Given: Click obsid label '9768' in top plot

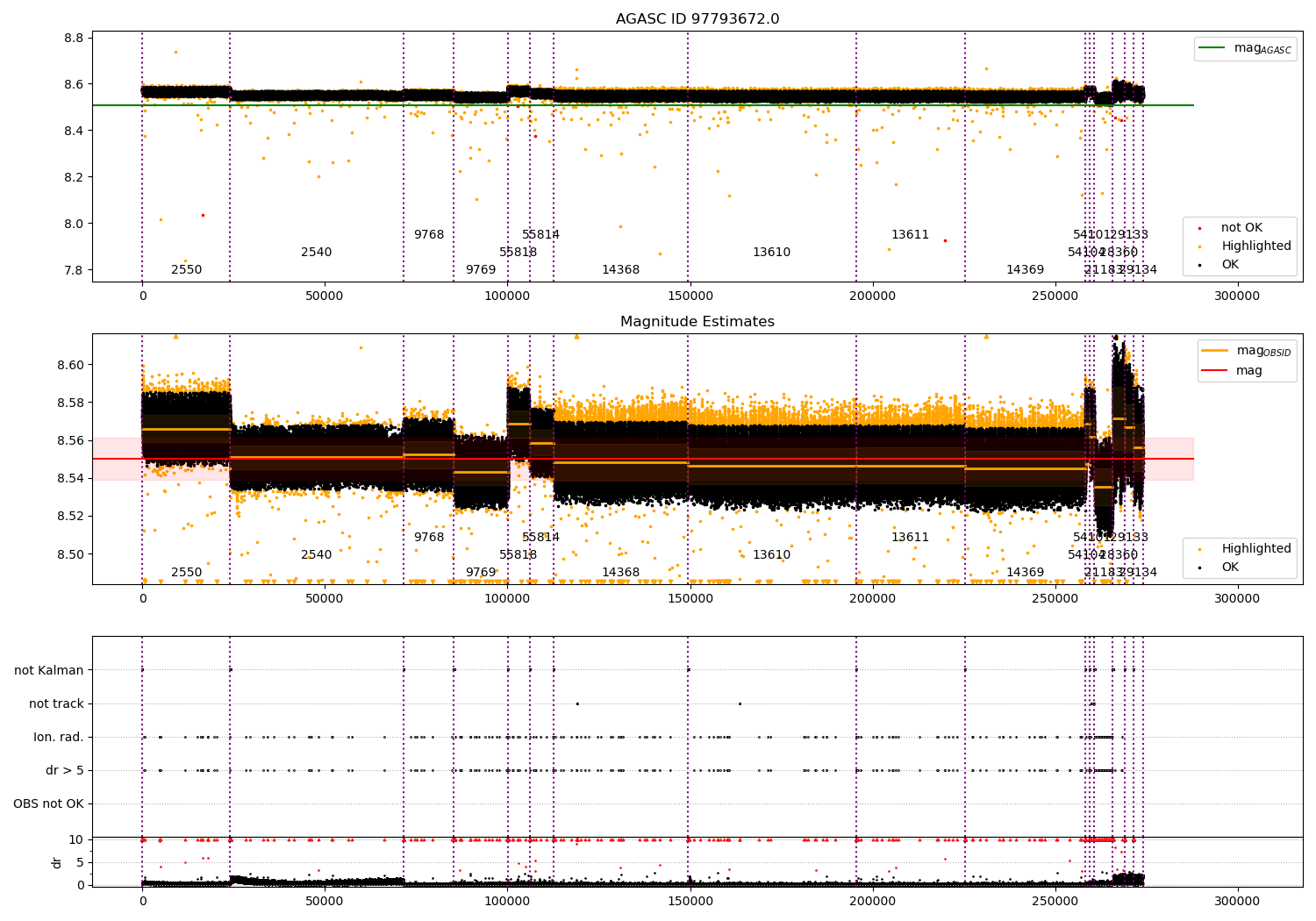Looking at the screenshot, I should 429,235.
